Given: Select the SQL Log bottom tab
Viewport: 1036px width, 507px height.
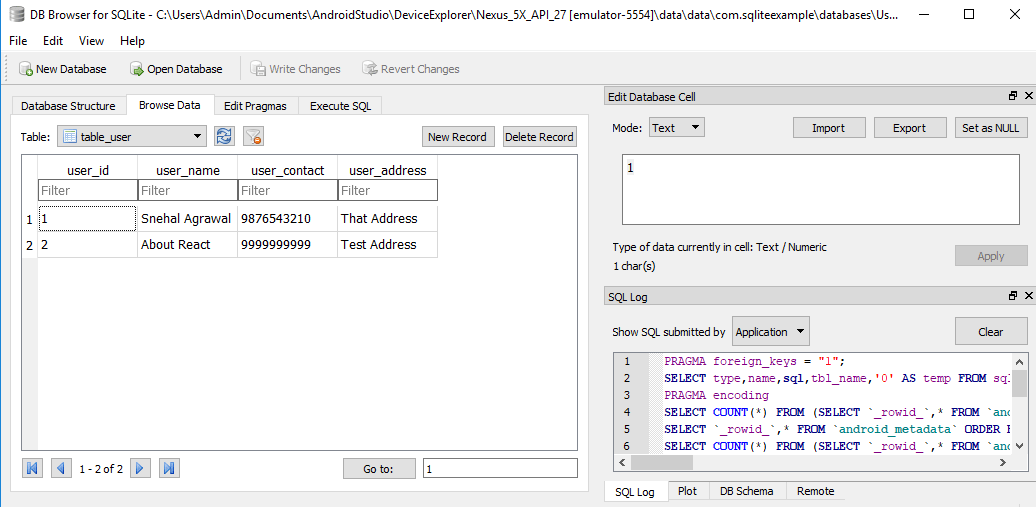Looking at the screenshot, I should click(635, 492).
